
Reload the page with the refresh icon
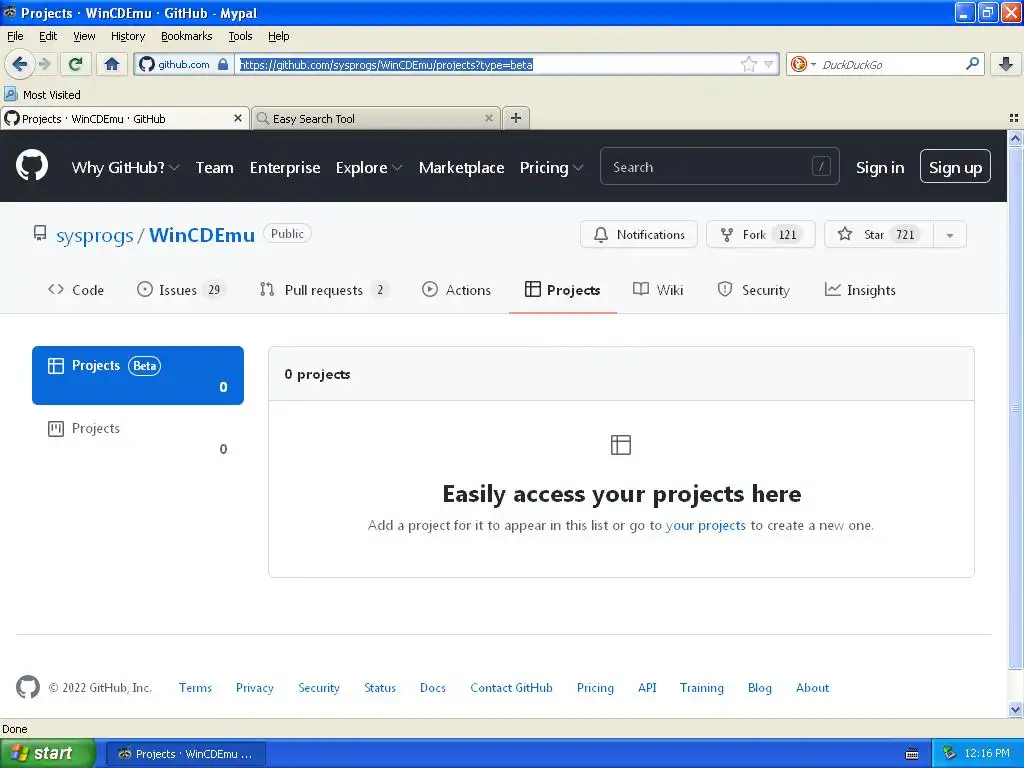click(x=76, y=64)
